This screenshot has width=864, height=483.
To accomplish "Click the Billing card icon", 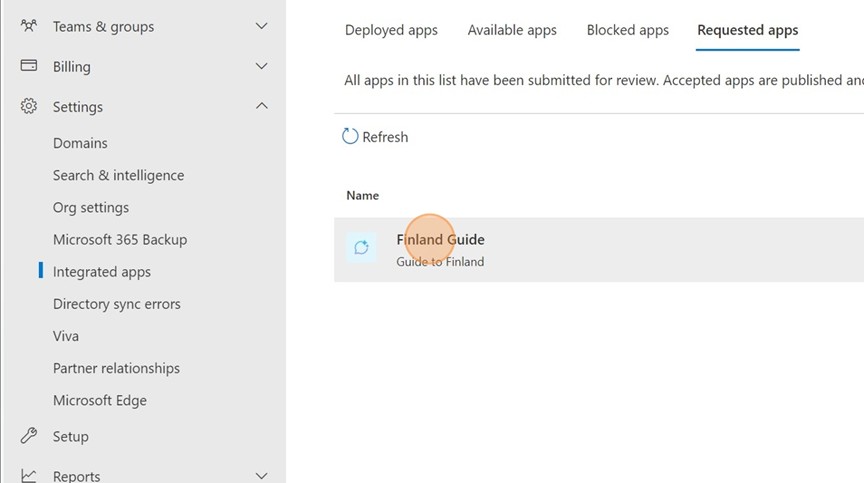I will (x=29, y=66).
